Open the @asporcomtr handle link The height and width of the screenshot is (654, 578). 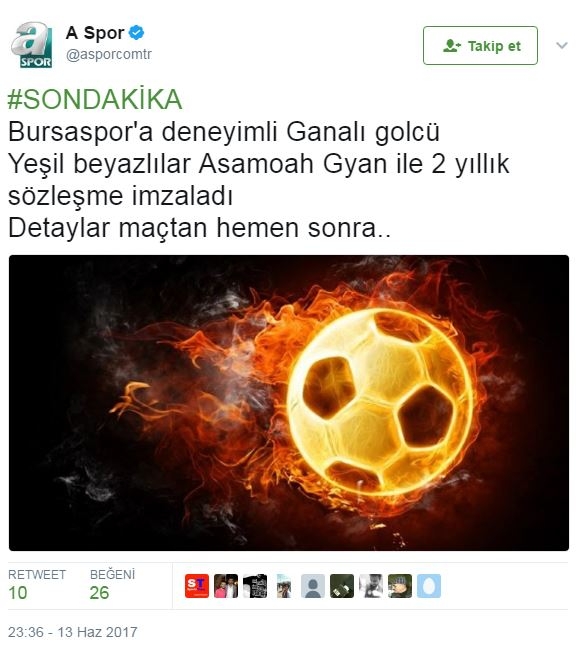pyautogui.click(x=109, y=54)
